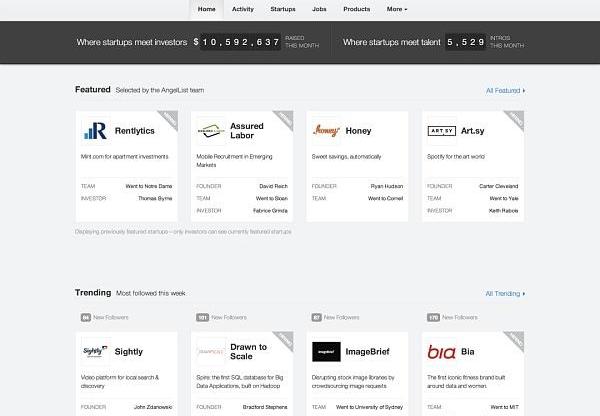Click the Art.sy logo icon
Screen dimensions: 600x416
[442, 130]
